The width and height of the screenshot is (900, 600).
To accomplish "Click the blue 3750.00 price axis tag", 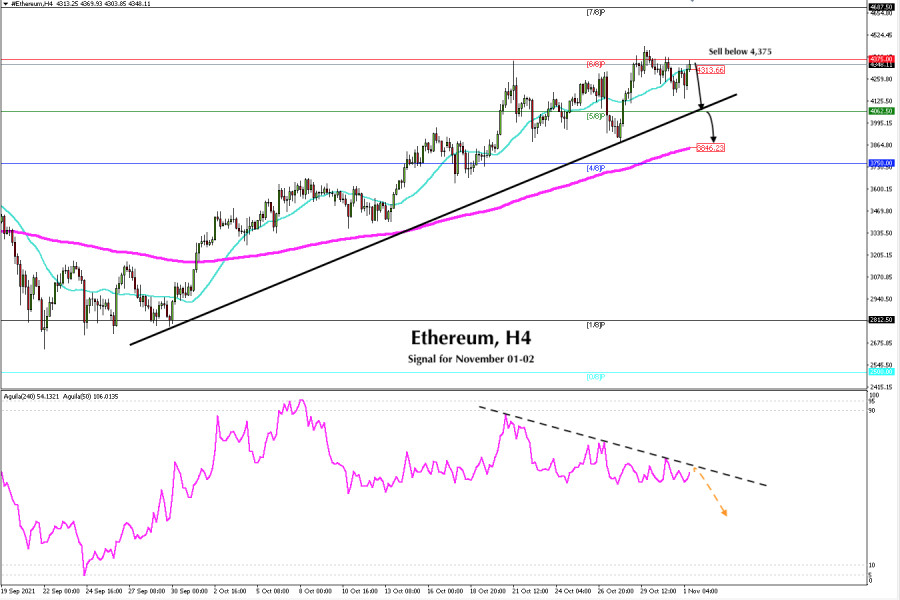I will click(x=881, y=163).
